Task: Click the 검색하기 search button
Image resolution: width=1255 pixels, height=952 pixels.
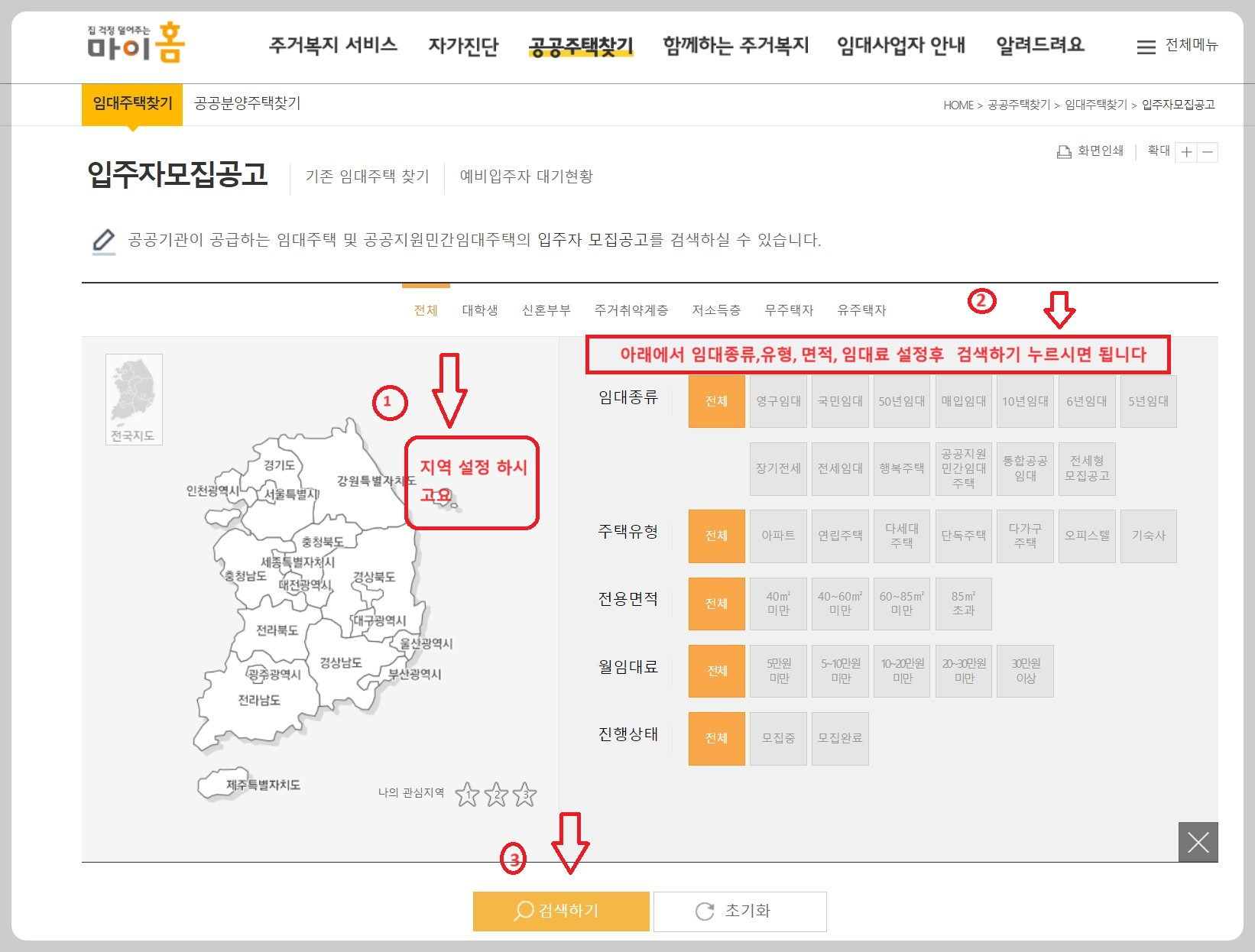Action: [561, 911]
